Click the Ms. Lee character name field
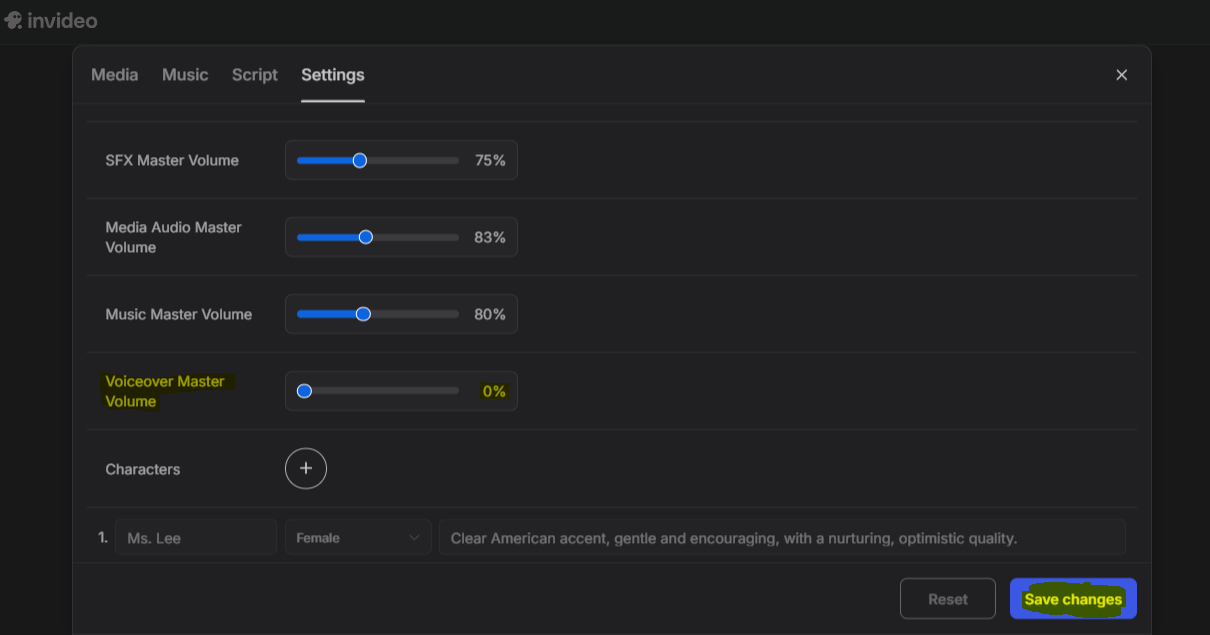The height and width of the screenshot is (635, 1210). point(196,537)
